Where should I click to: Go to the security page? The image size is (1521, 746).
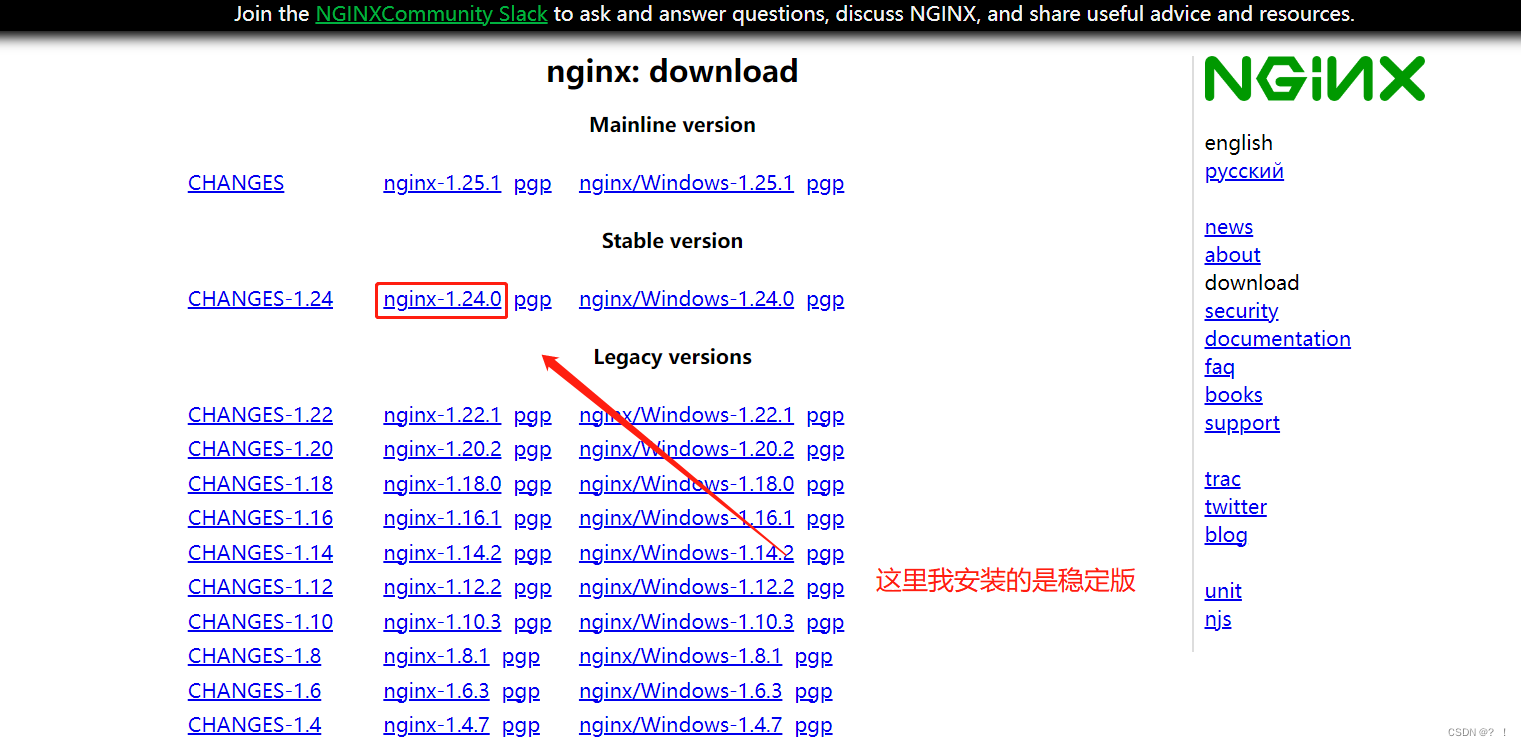(1241, 311)
